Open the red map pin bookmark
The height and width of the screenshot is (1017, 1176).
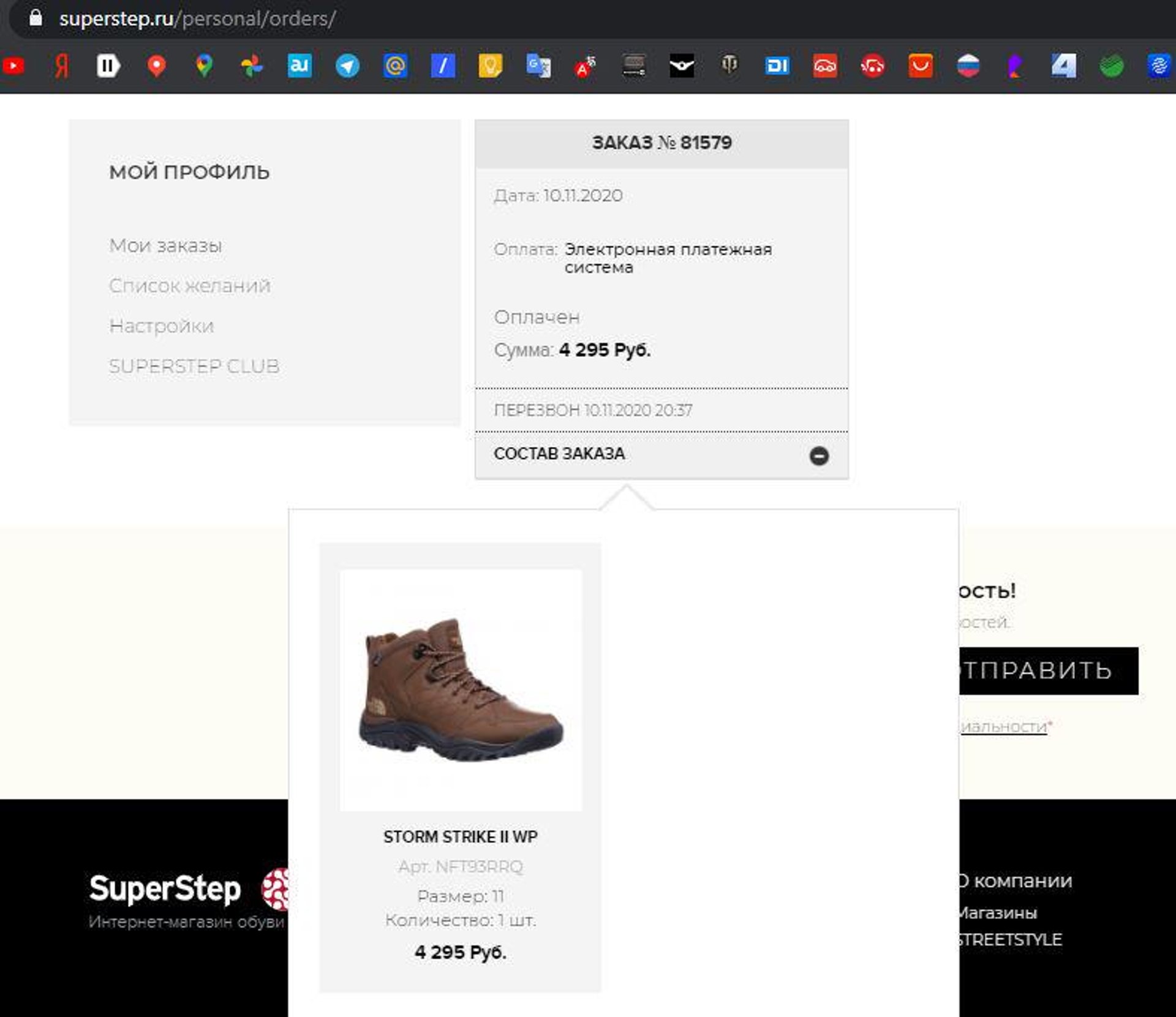coord(157,66)
